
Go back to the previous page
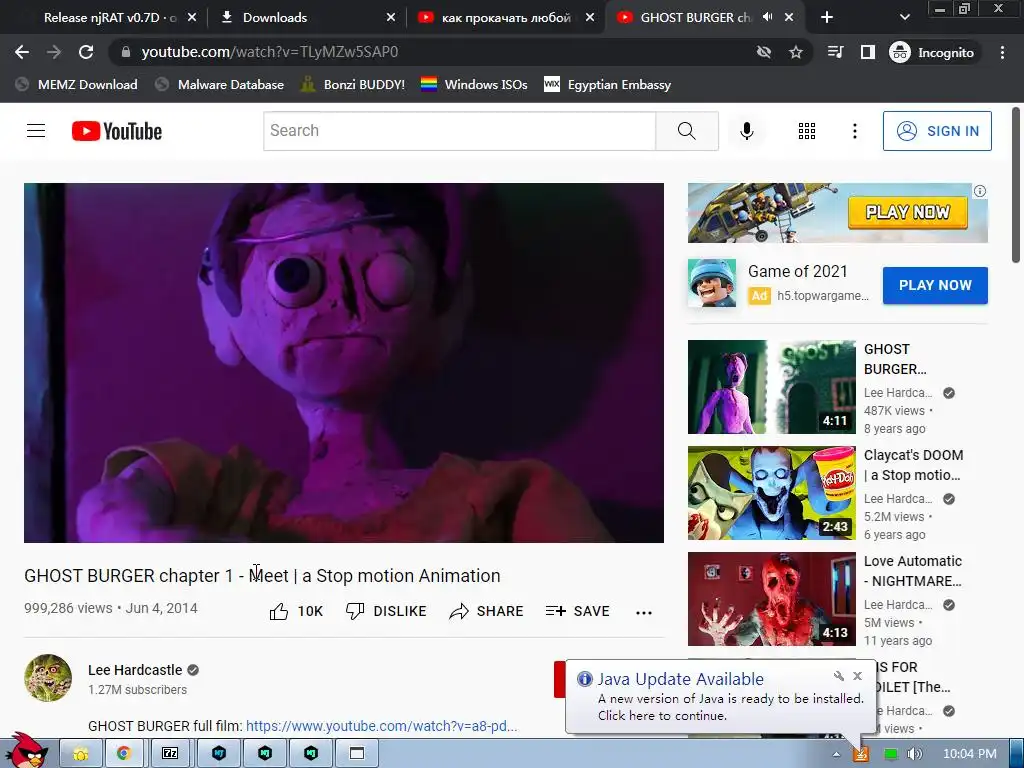point(22,52)
